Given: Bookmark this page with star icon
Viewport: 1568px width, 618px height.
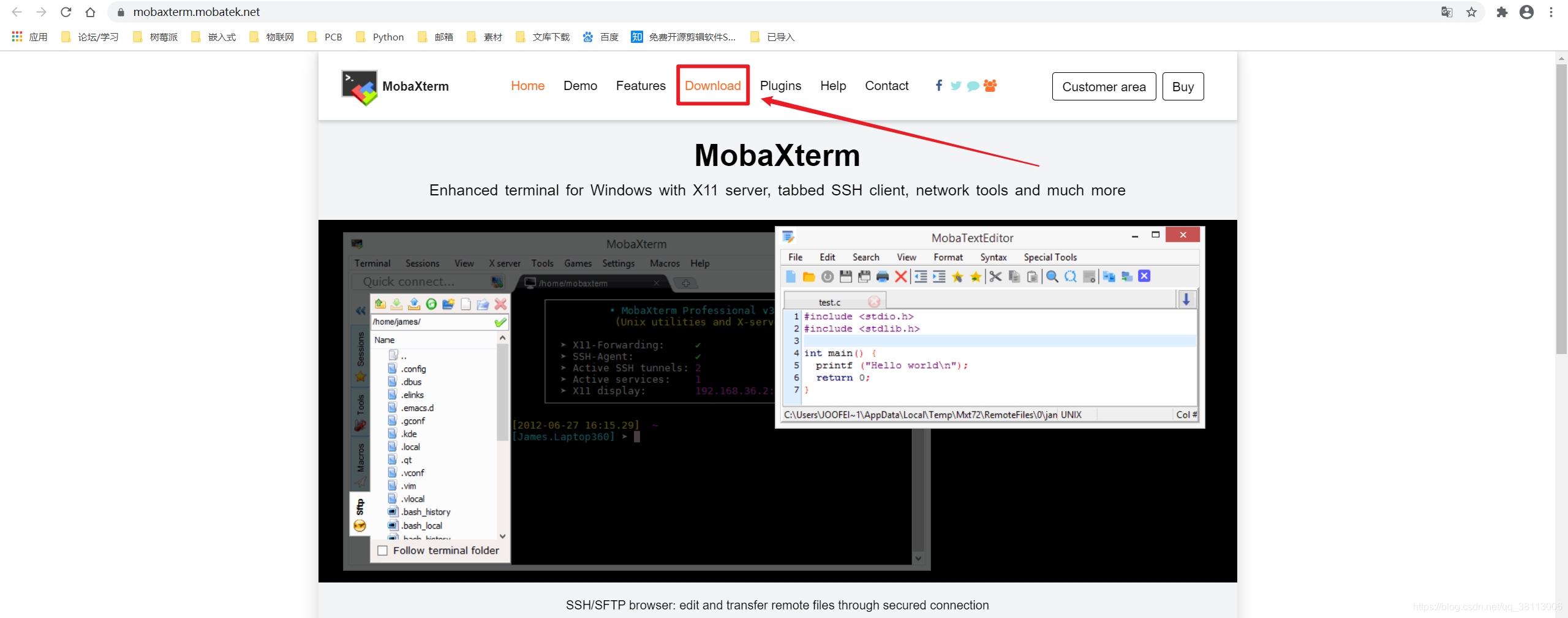Looking at the screenshot, I should pos(1471,12).
